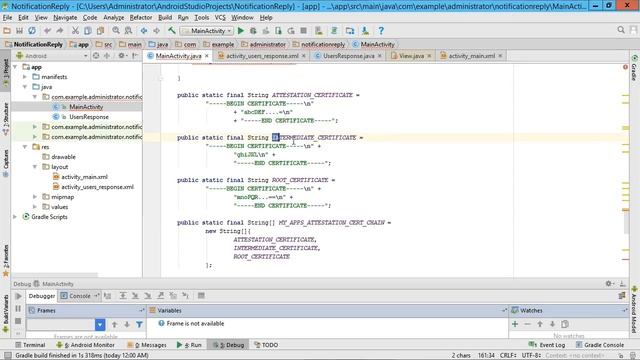Collapse the res folder node
The image size is (640, 360).
[25, 147]
